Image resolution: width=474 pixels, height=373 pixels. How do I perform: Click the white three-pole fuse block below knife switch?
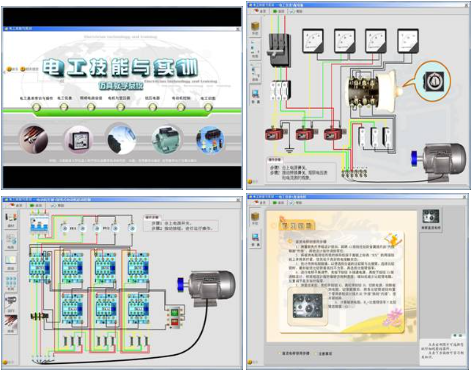click(280, 90)
